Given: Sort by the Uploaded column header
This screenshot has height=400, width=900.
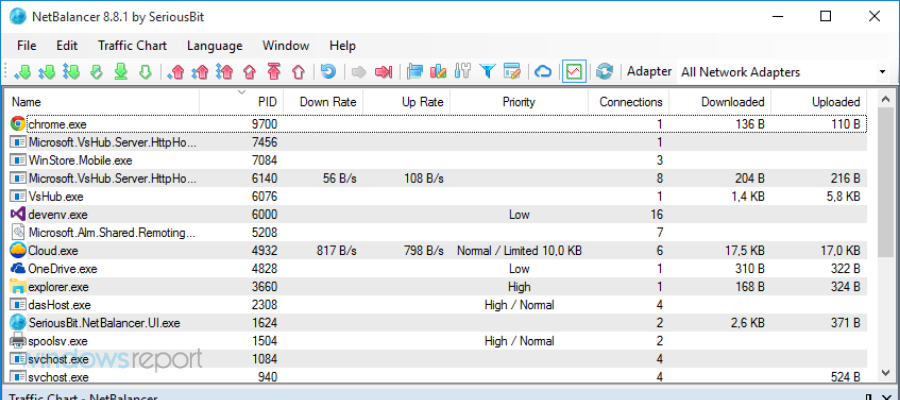Looking at the screenshot, I should point(819,102).
